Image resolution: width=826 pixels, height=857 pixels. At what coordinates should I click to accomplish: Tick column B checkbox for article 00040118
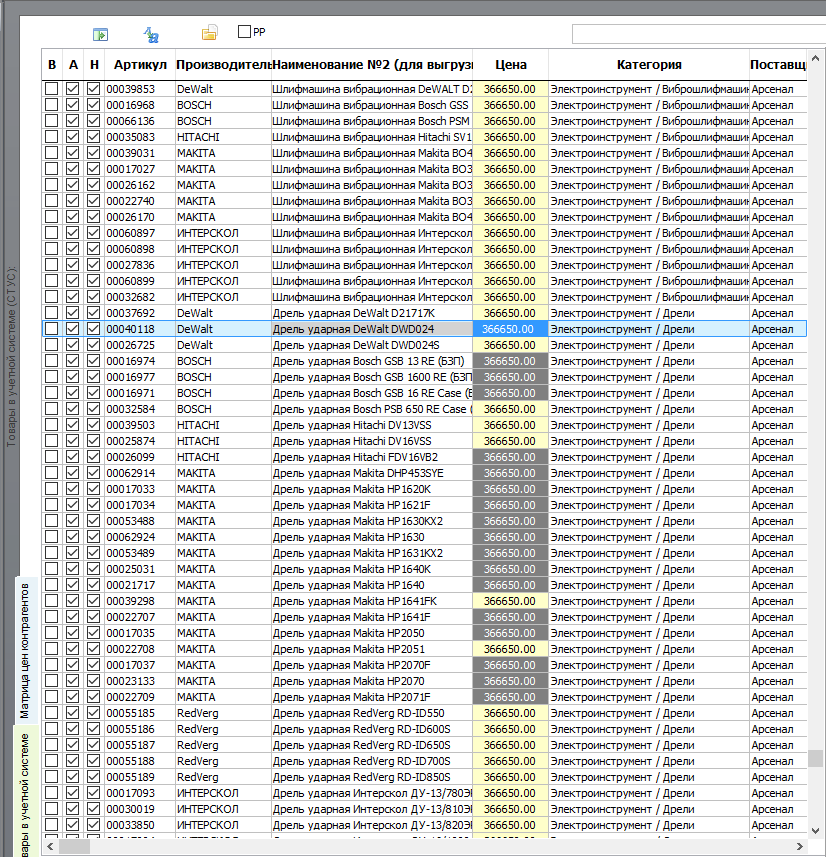51,328
